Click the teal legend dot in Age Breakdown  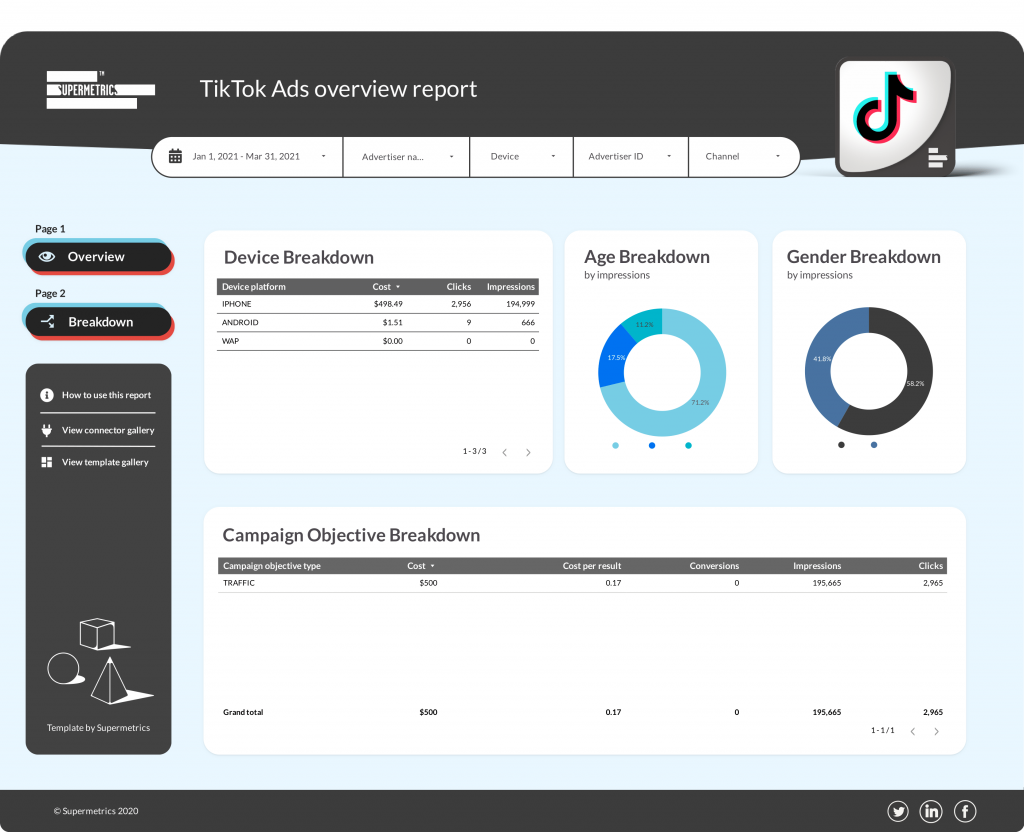click(688, 445)
